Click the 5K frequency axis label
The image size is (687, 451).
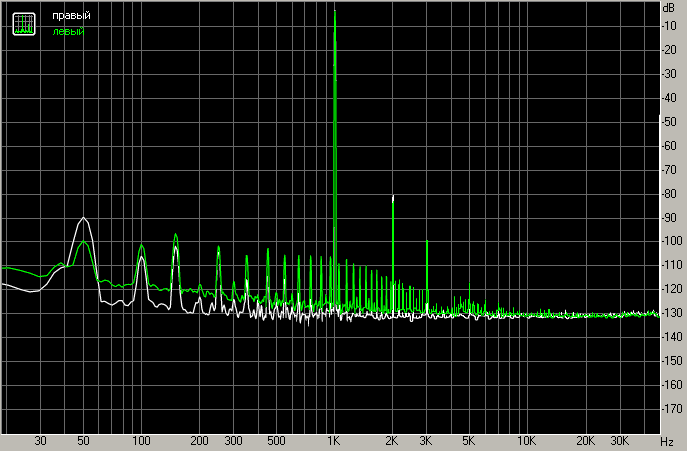pos(468,440)
